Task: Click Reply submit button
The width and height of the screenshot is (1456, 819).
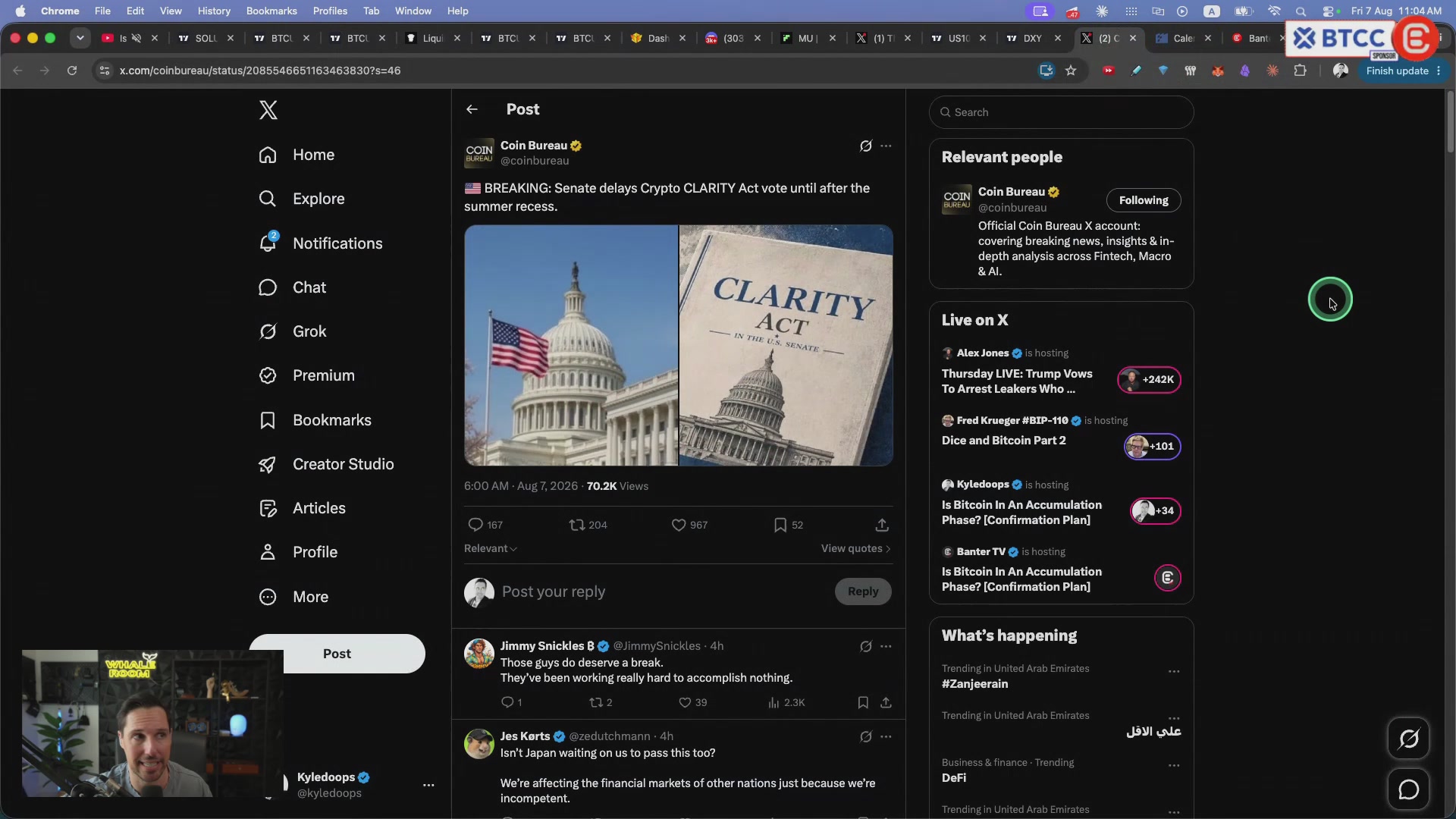Action: pos(863,591)
